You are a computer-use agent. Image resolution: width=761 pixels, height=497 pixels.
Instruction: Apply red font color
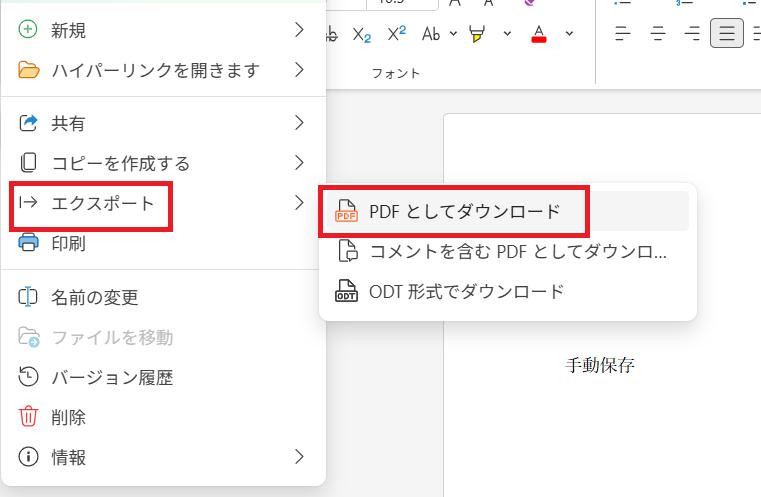click(539, 34)
